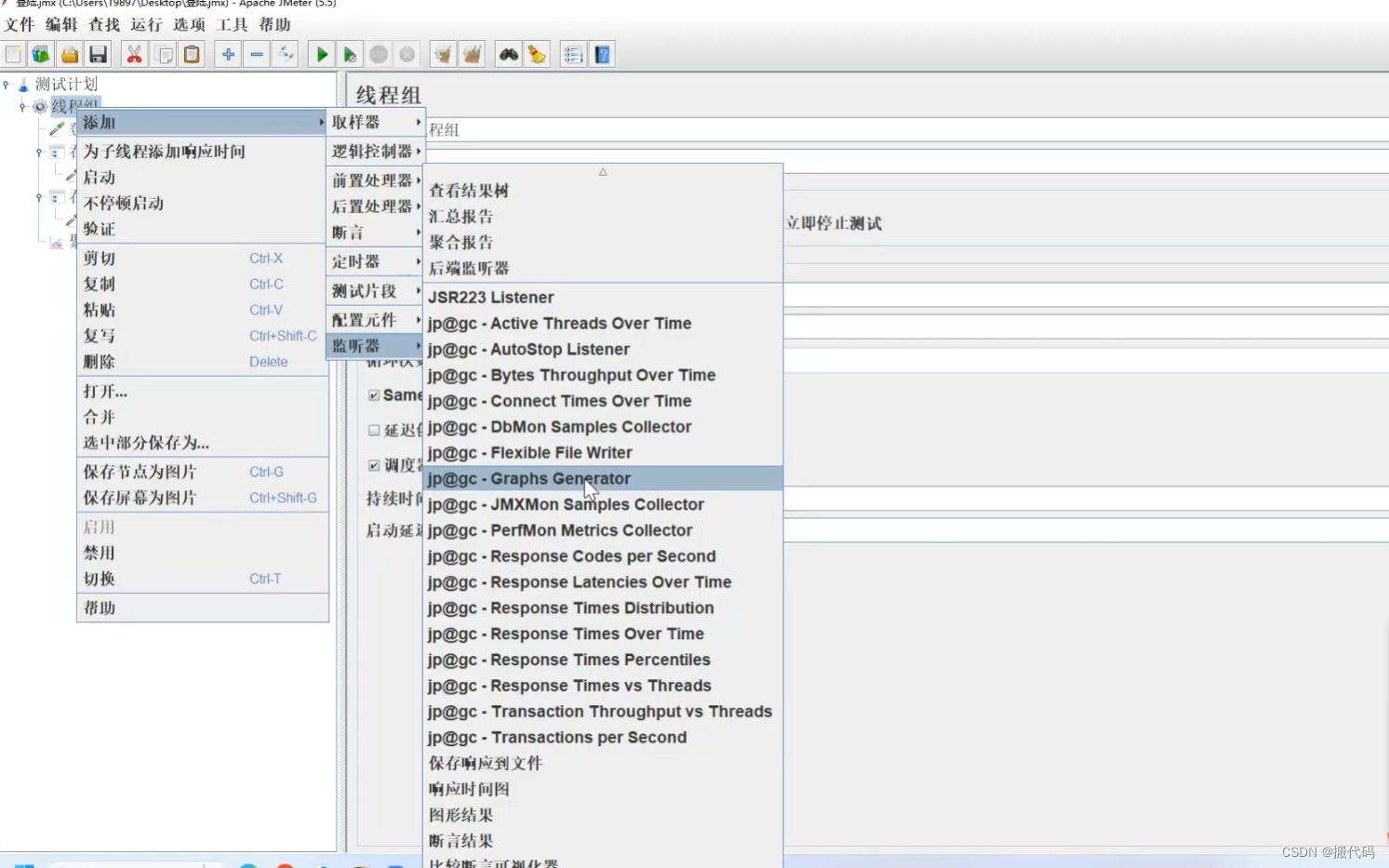Choose 保存节点为图片 menu entry

[203, 472]
